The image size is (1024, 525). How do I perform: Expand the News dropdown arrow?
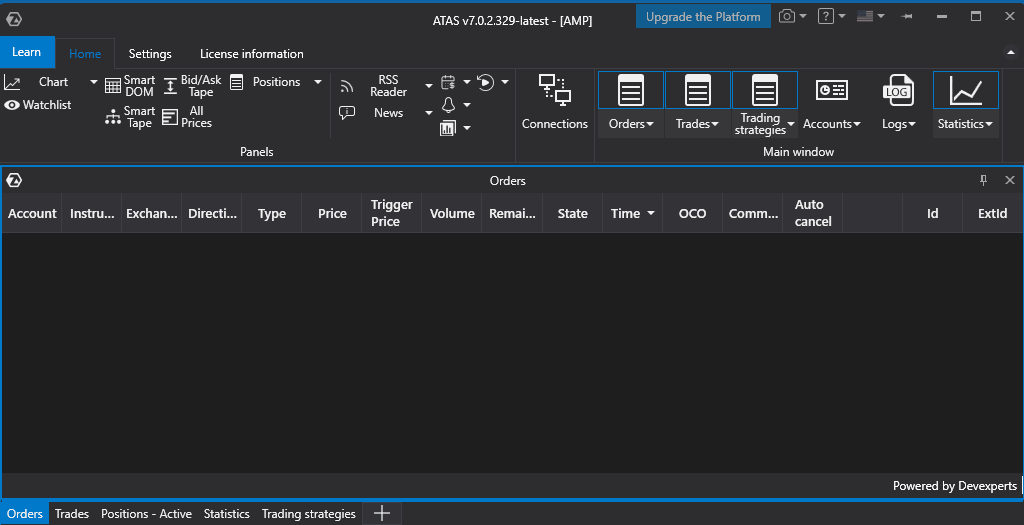[x=429, y=113]
